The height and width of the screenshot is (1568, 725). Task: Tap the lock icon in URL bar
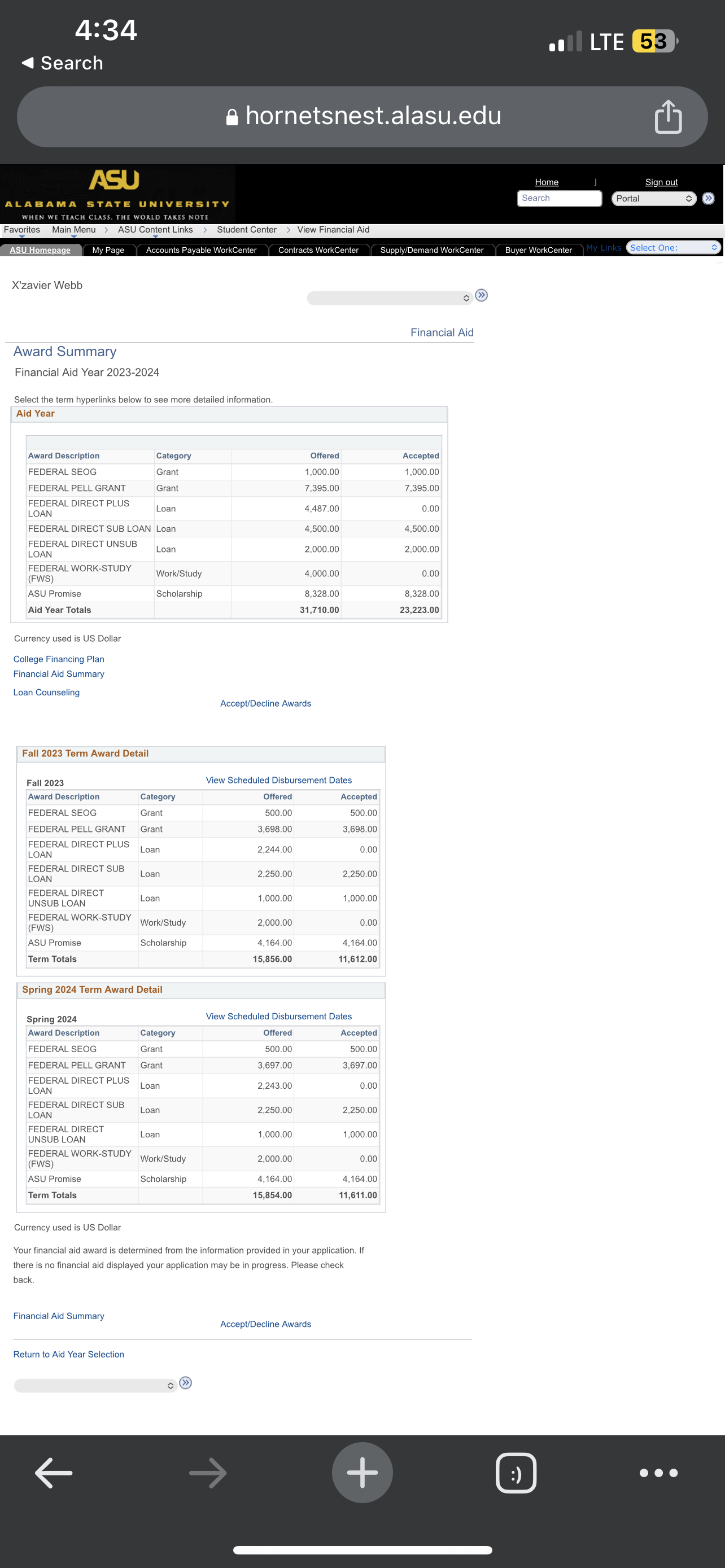[x=232, y=117]
